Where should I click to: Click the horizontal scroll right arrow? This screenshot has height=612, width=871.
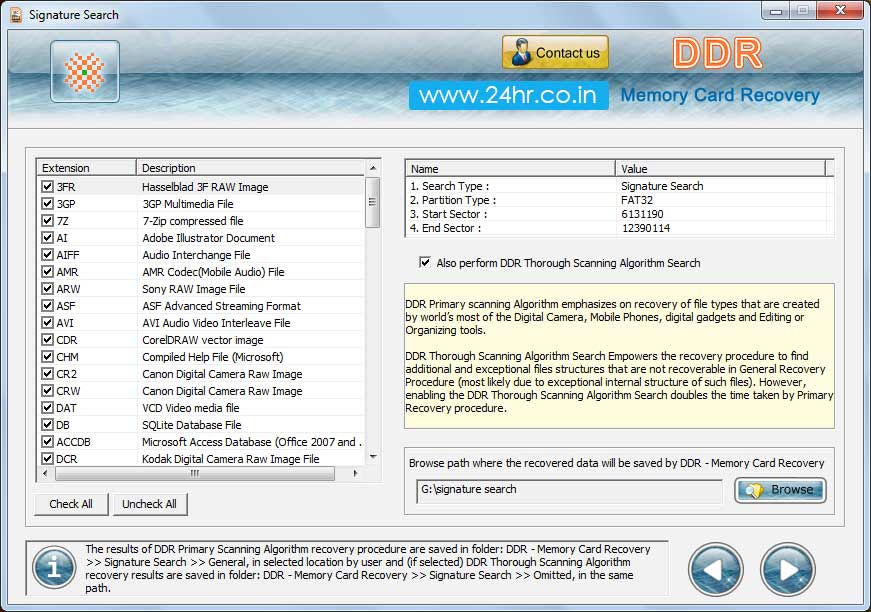tap(356, 473)
